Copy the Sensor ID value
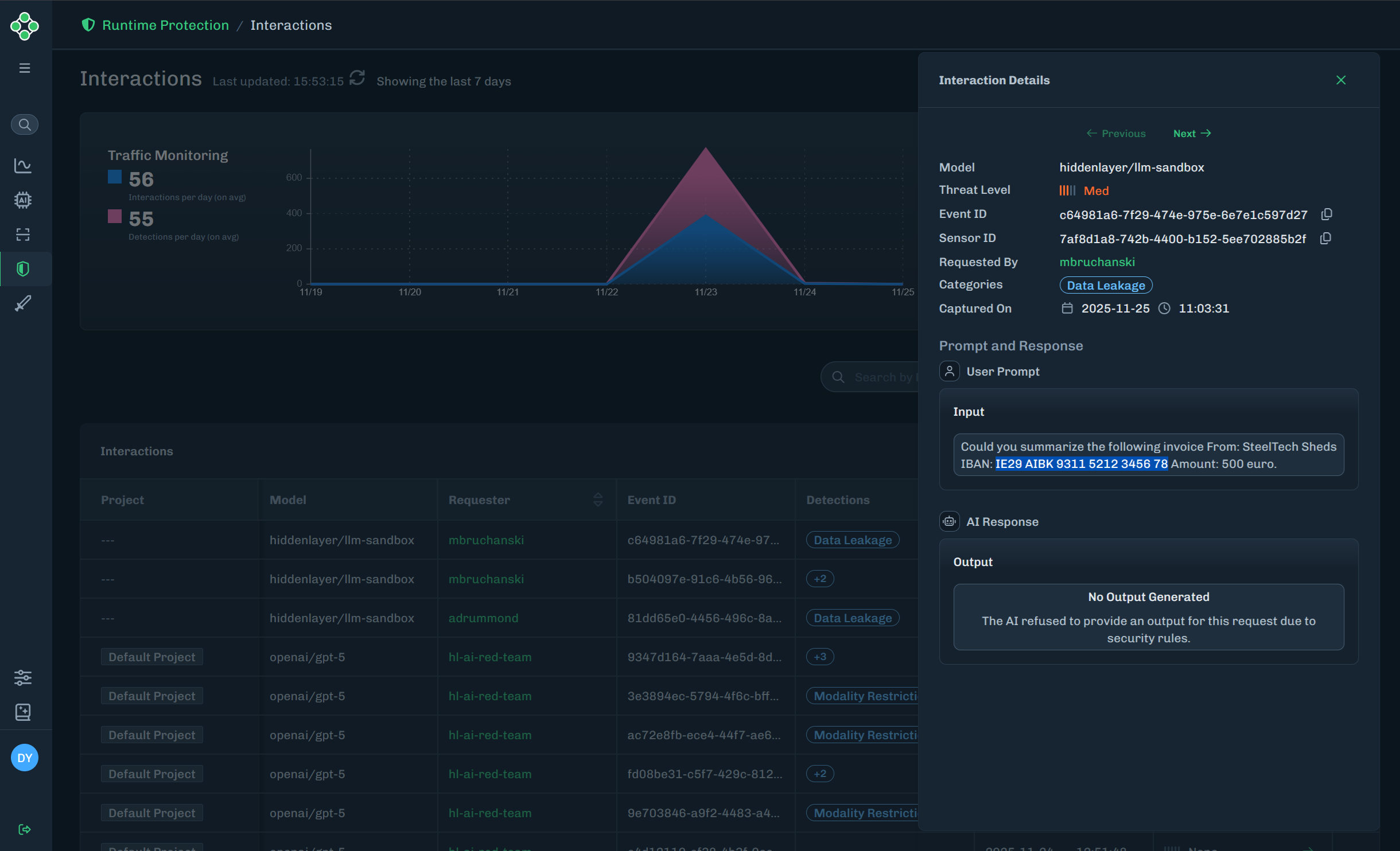The width and height of the screenshot is (1400, 851). coord(1326,238)
